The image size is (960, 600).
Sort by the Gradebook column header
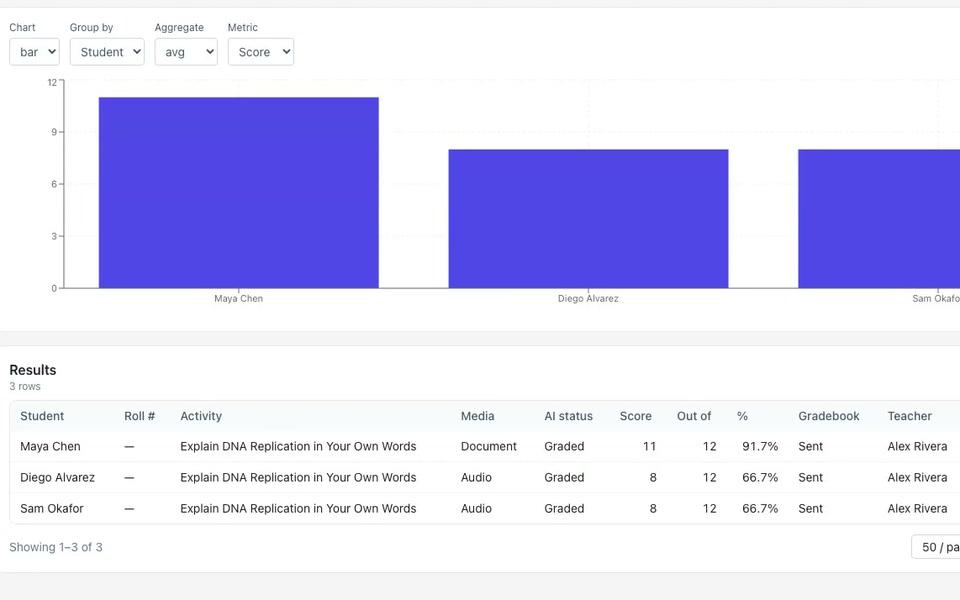[x=828, y=416]
